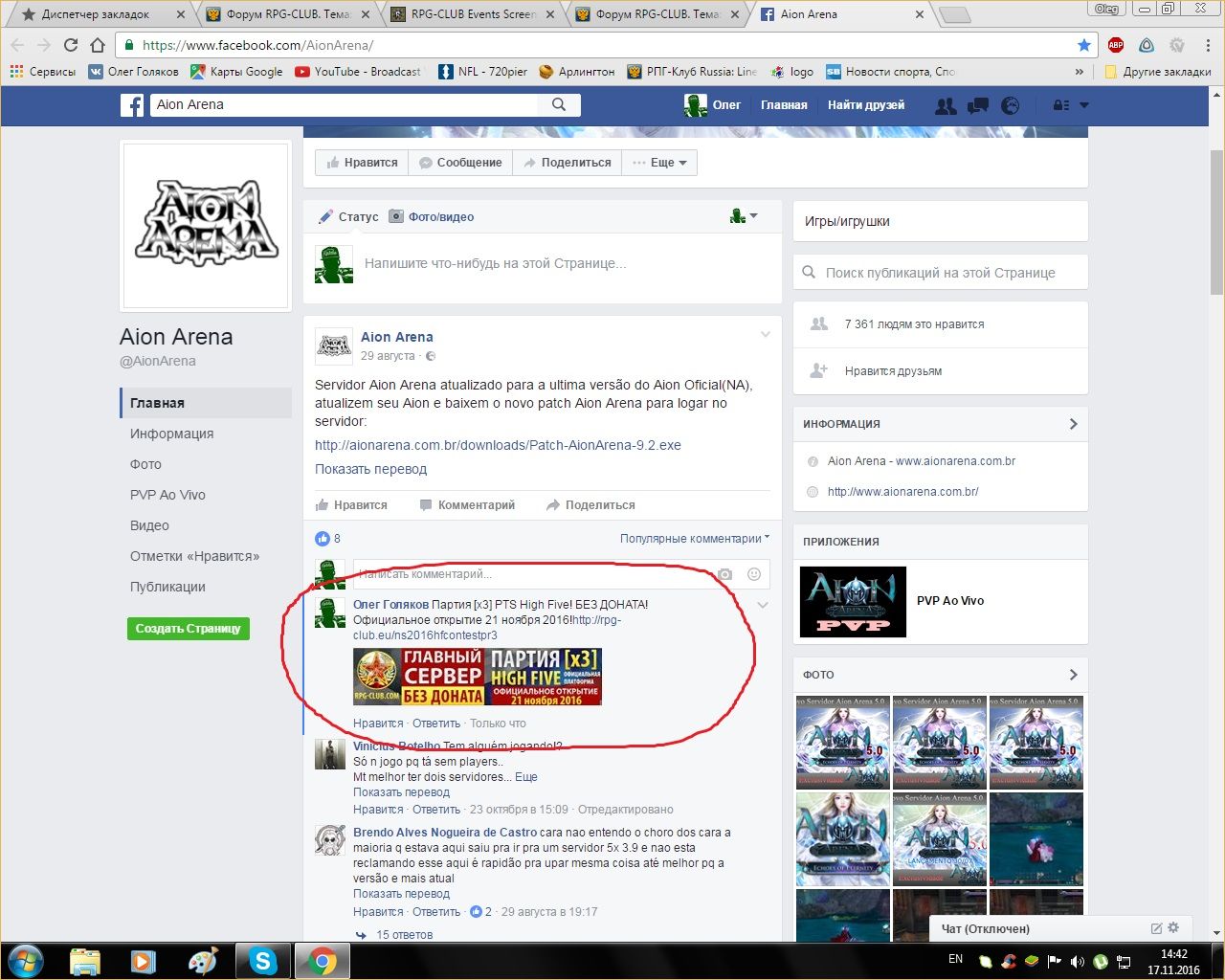The image size is (1225, 980).
Task: Click the Создать Страницу button
Action: (x=188, y=629)
